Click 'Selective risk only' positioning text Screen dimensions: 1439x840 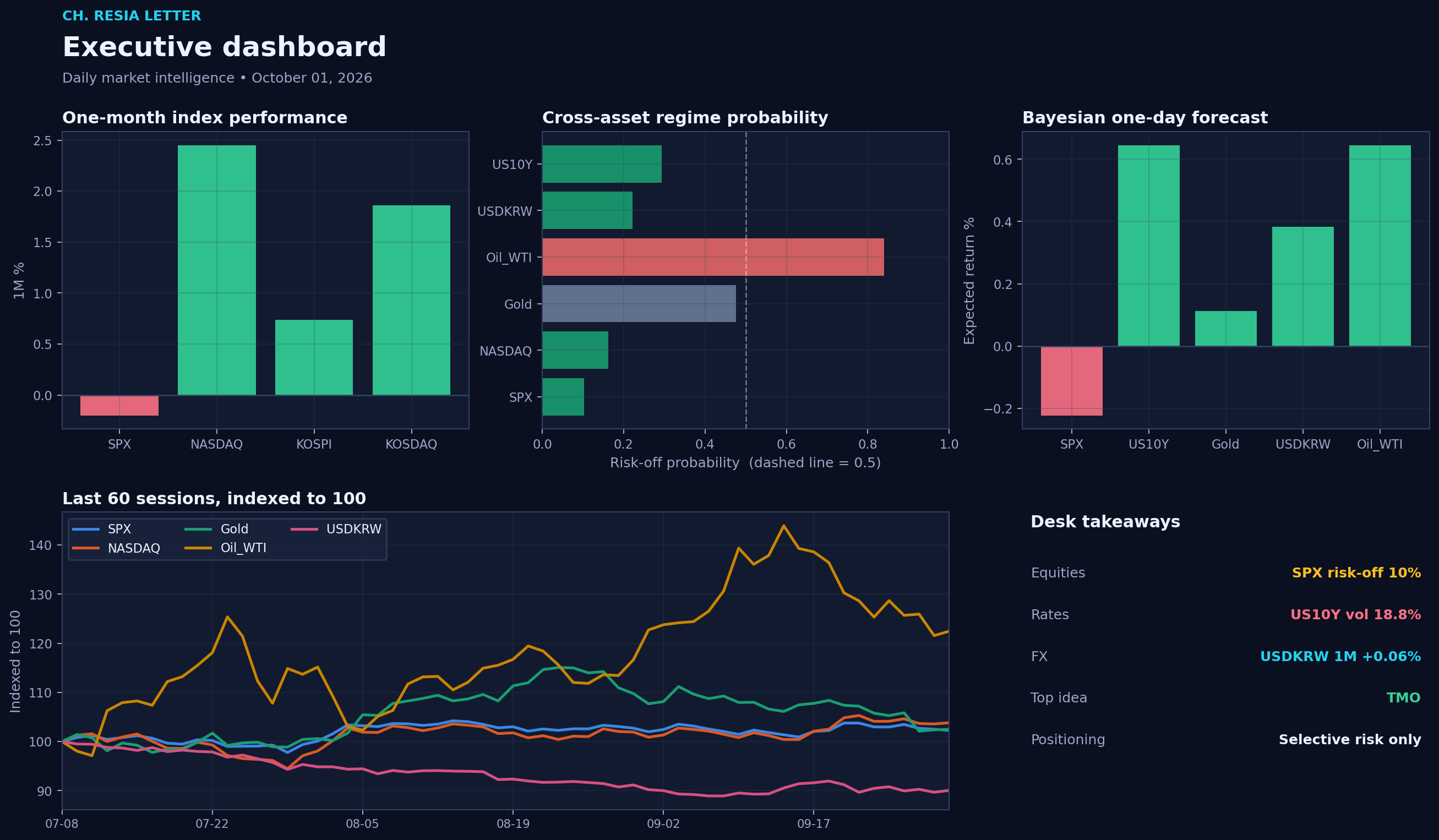(x=1350, y=739)
